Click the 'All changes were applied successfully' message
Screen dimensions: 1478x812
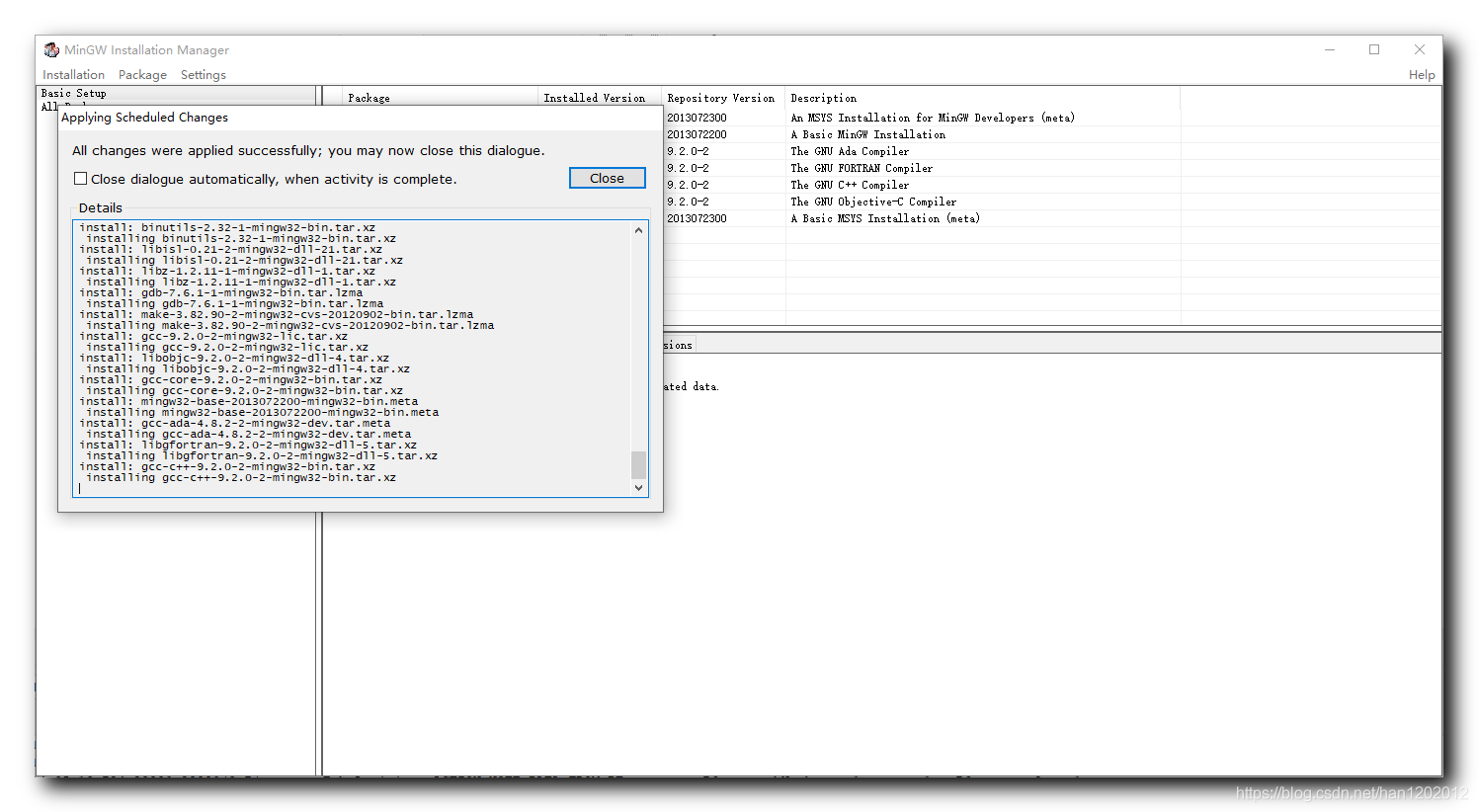[308, 151]
